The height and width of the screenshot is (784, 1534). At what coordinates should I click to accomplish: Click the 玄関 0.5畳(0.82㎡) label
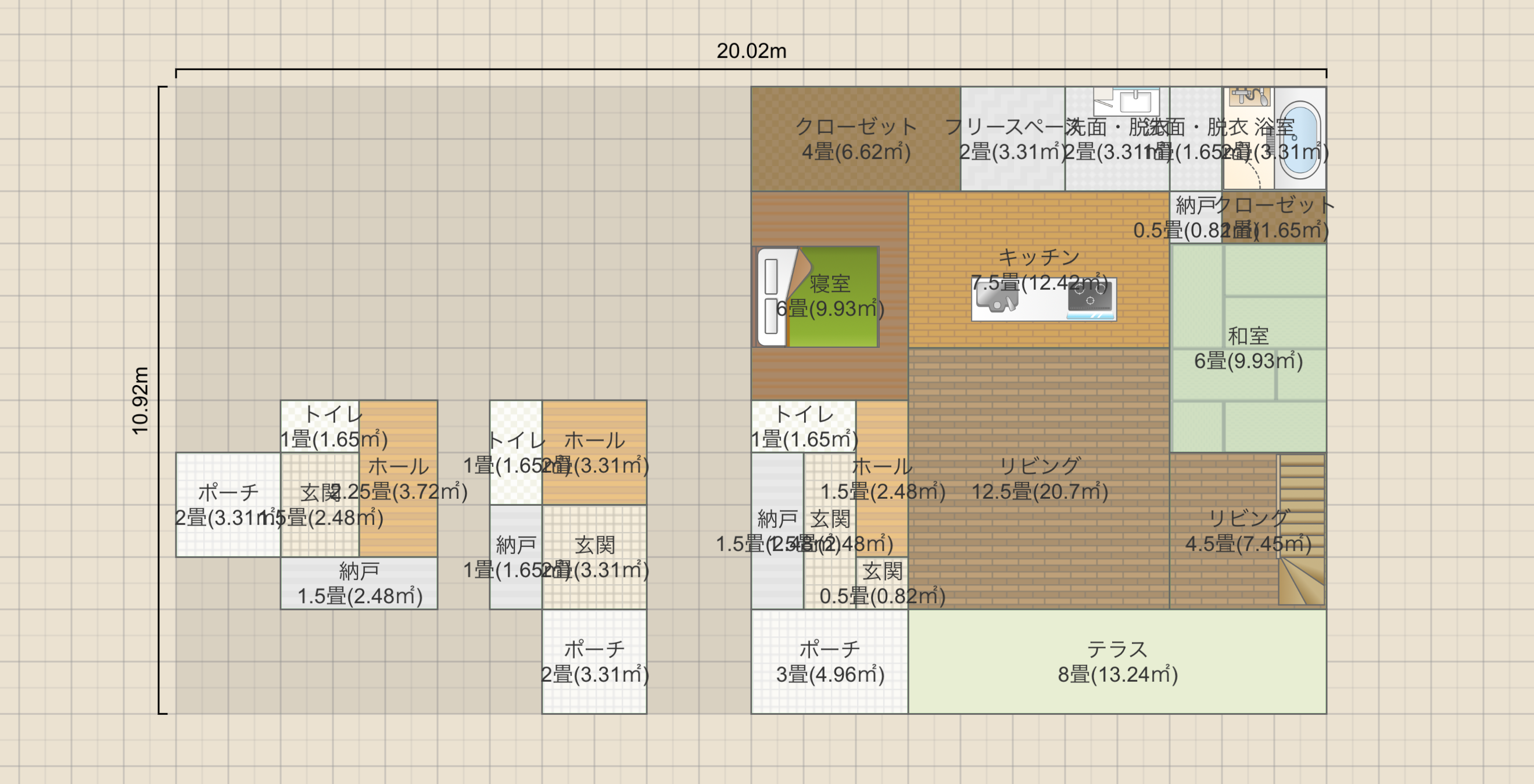point(882,584)
